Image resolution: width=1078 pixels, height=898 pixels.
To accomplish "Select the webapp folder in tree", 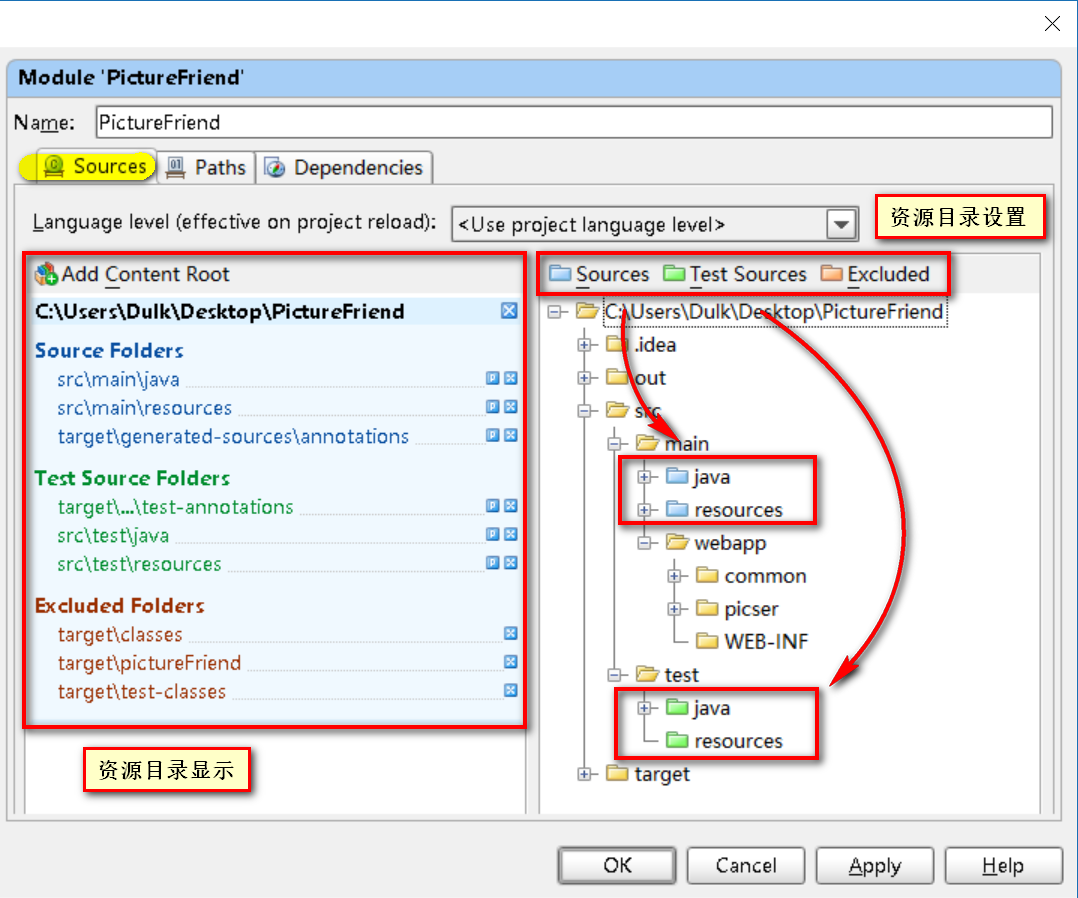I will [x=716, y=543].
